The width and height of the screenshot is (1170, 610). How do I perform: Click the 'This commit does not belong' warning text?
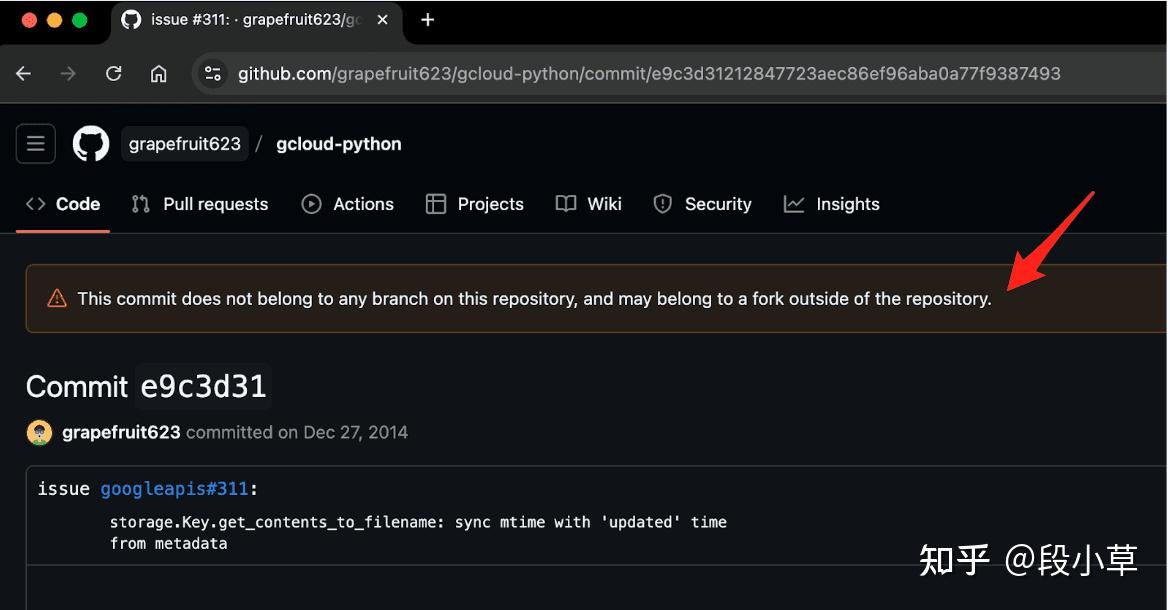pyautogui.click(x=534, y=298)
